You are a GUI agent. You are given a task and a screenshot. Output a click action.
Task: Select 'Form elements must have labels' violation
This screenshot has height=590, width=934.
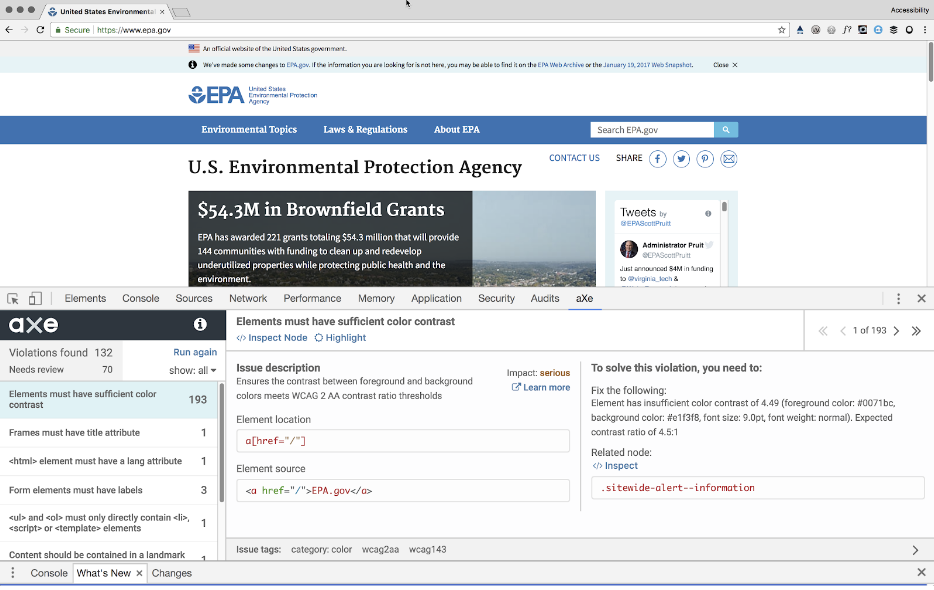click(x=110, y=490)
